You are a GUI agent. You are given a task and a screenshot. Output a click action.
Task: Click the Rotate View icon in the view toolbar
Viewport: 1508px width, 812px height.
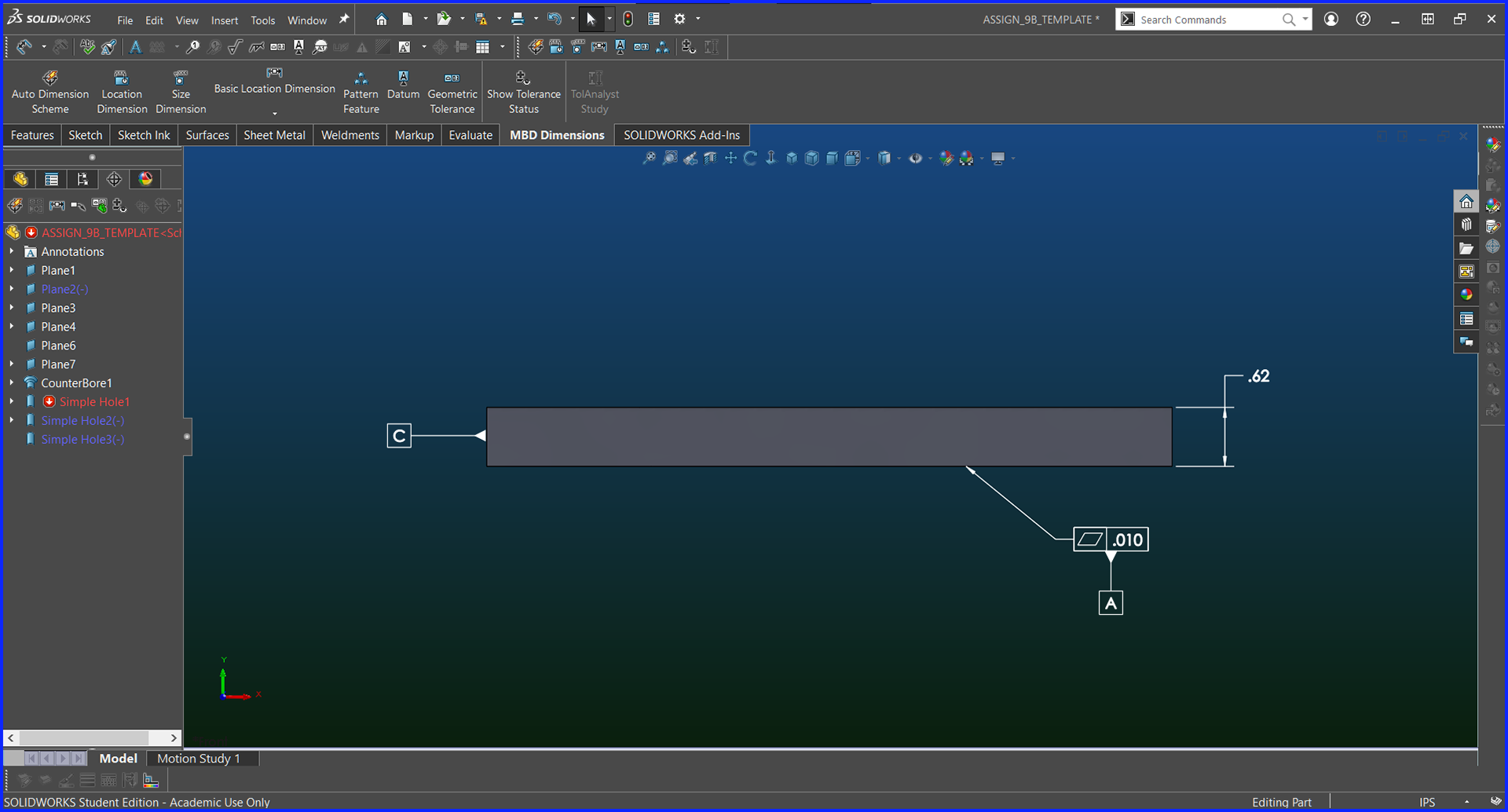pyautogui.click(x=751, y=159)
